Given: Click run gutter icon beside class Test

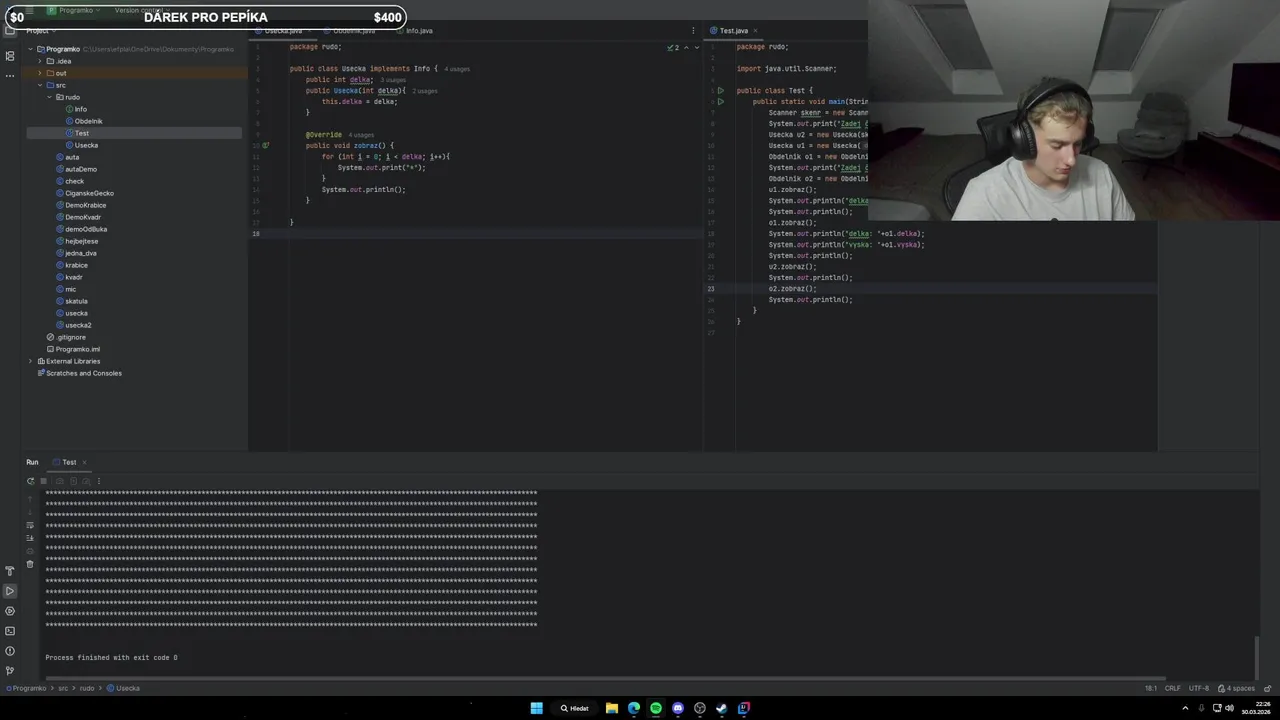Looking at the screenshot, I should [720, 91].
